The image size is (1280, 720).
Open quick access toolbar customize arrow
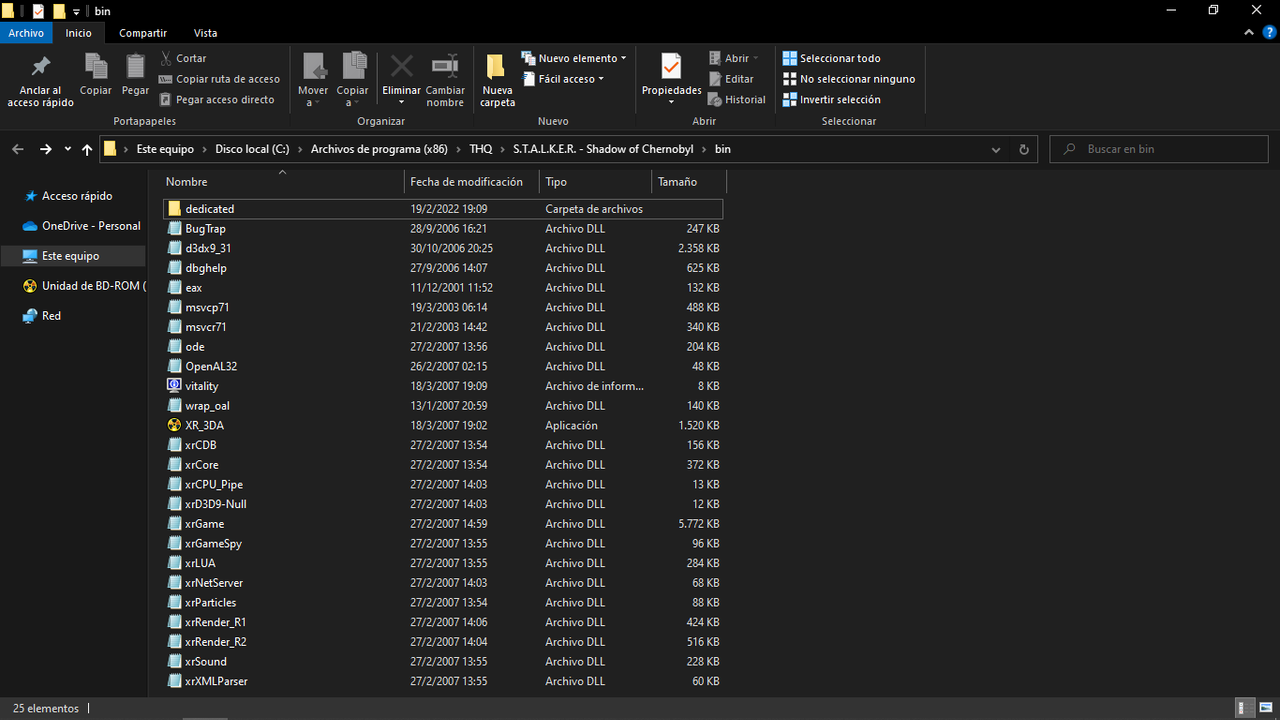click(x=76, y=11)
